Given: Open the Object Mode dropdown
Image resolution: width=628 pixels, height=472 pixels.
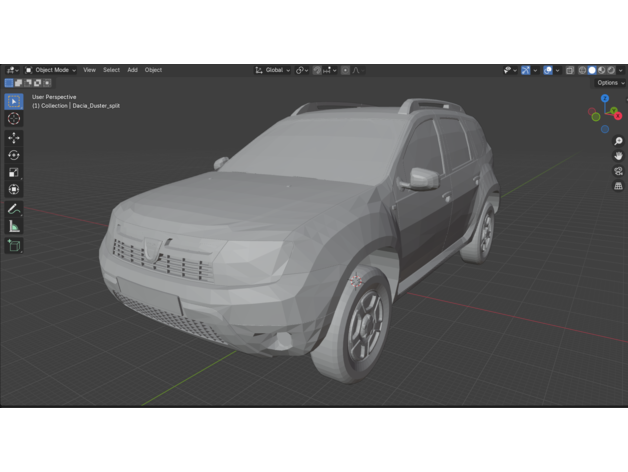Looking at the screenshot, I should pos(49,70).
